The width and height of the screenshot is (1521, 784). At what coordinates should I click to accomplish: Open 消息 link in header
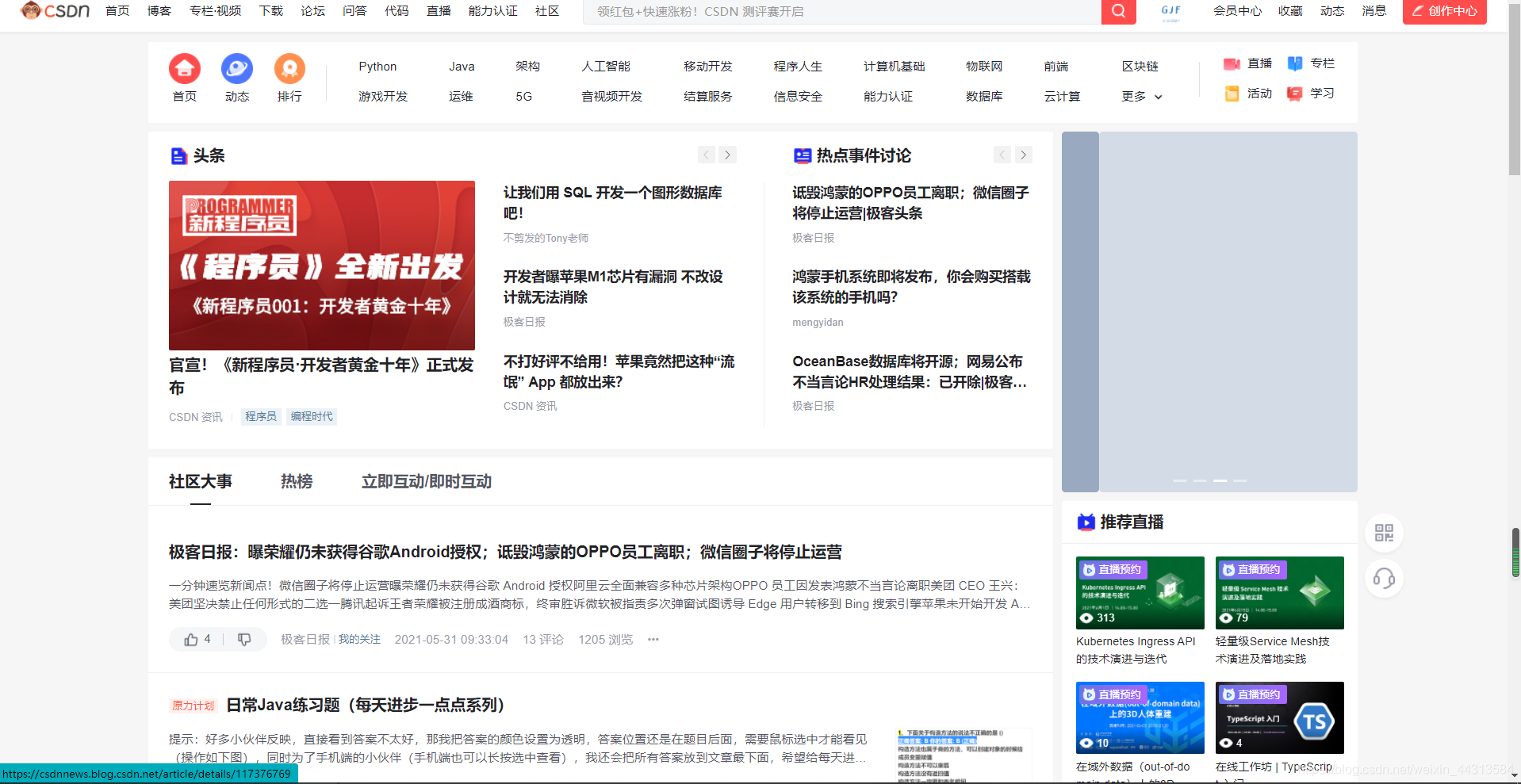click(1374, 11)
